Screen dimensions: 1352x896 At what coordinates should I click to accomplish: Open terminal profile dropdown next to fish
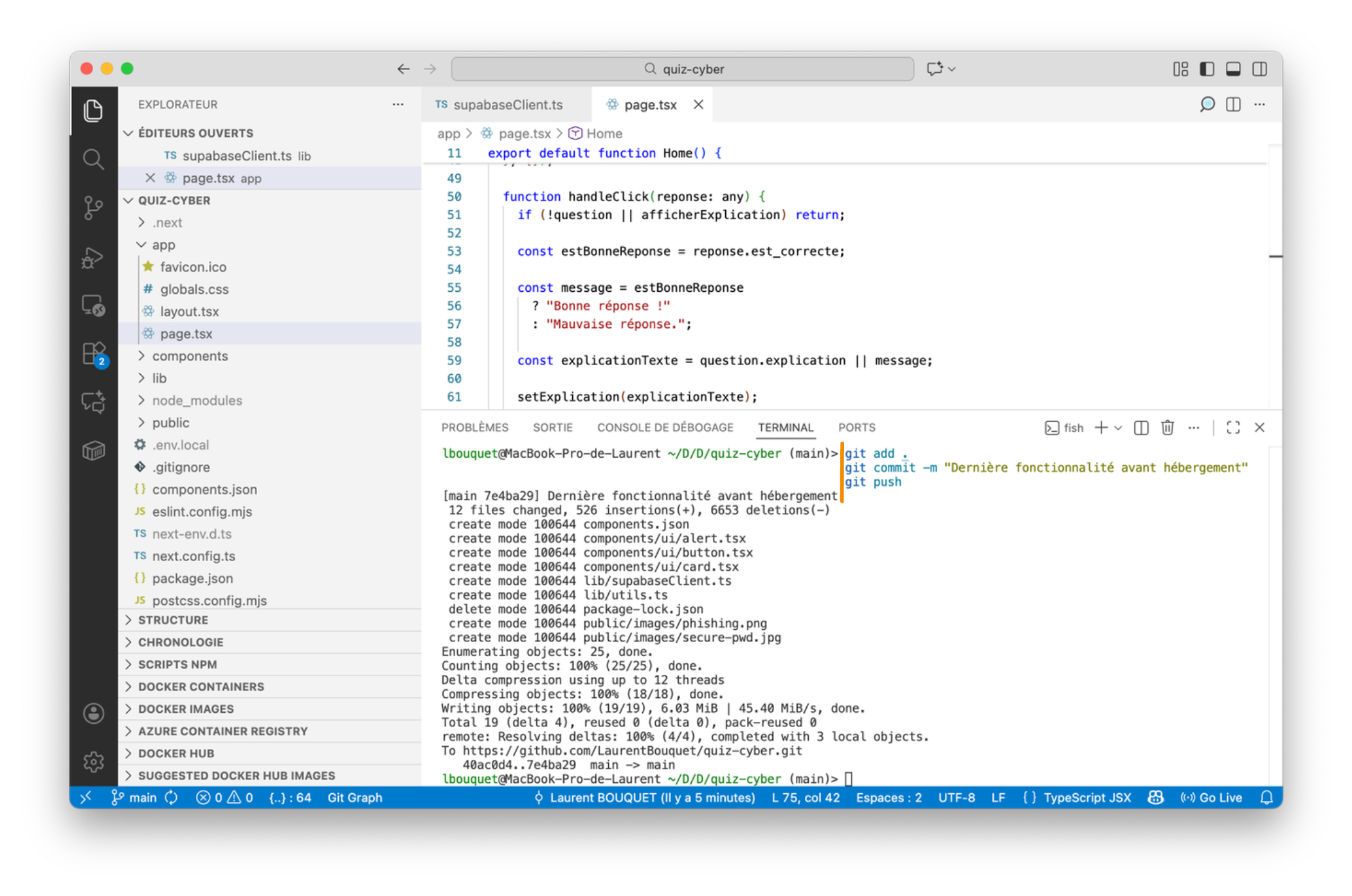[x=1119, y=427]
